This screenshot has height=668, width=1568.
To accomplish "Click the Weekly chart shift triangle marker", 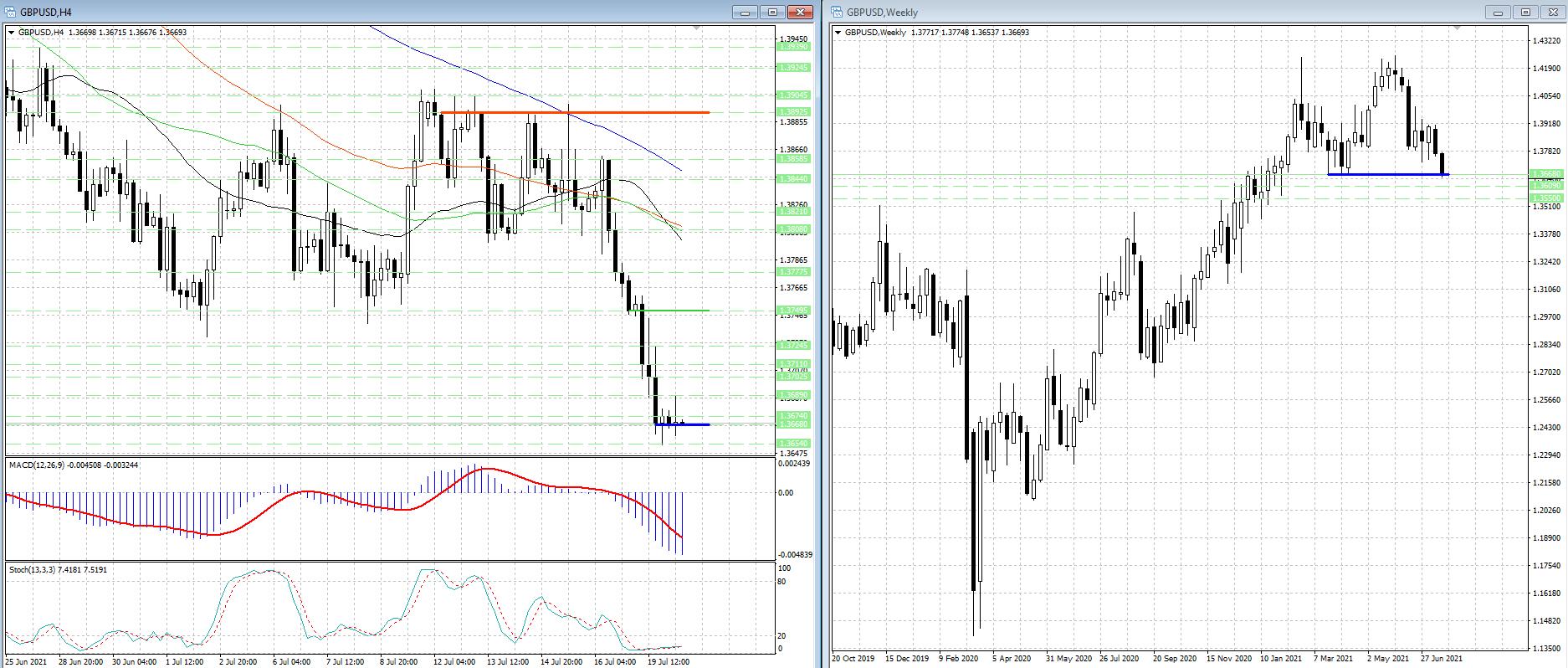I will tap(1457, 28).
